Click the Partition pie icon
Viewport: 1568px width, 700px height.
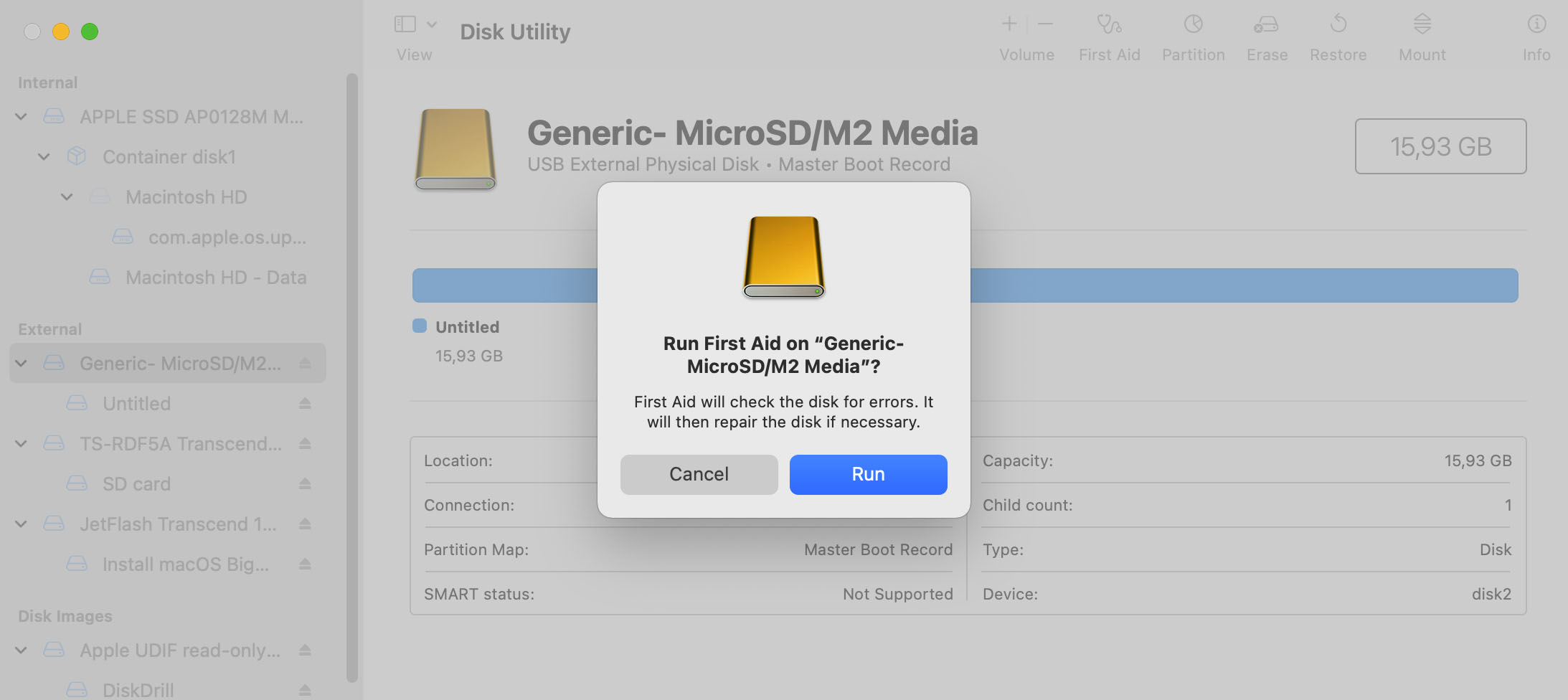[1193, 24]
